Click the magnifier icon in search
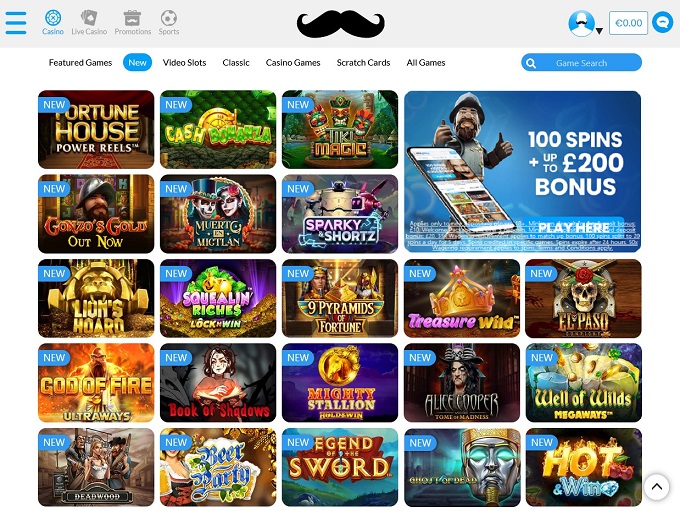The height and width of the screenshot is (511, 680). [531, 63]
